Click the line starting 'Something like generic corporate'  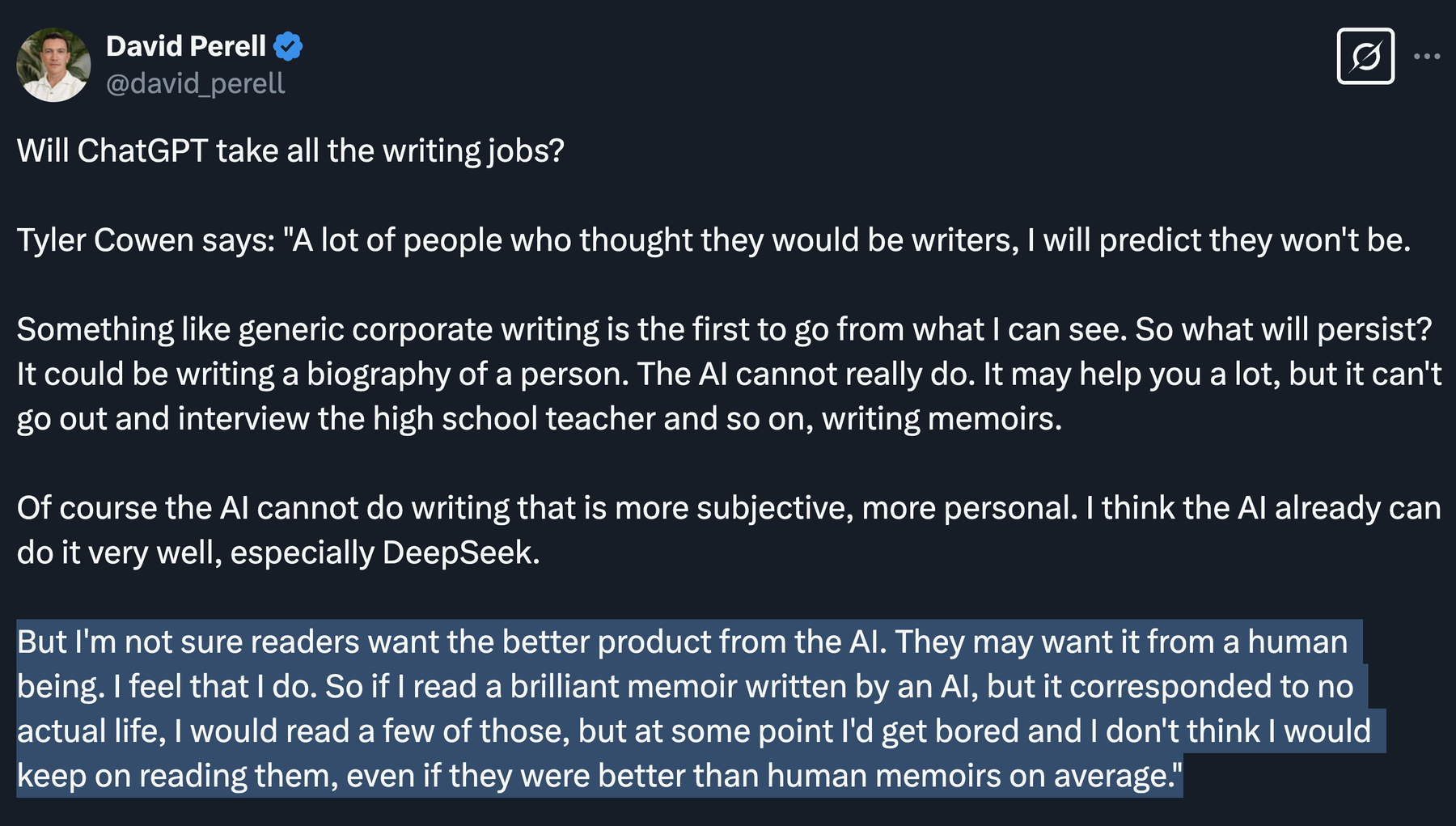[x=566, y=330]
